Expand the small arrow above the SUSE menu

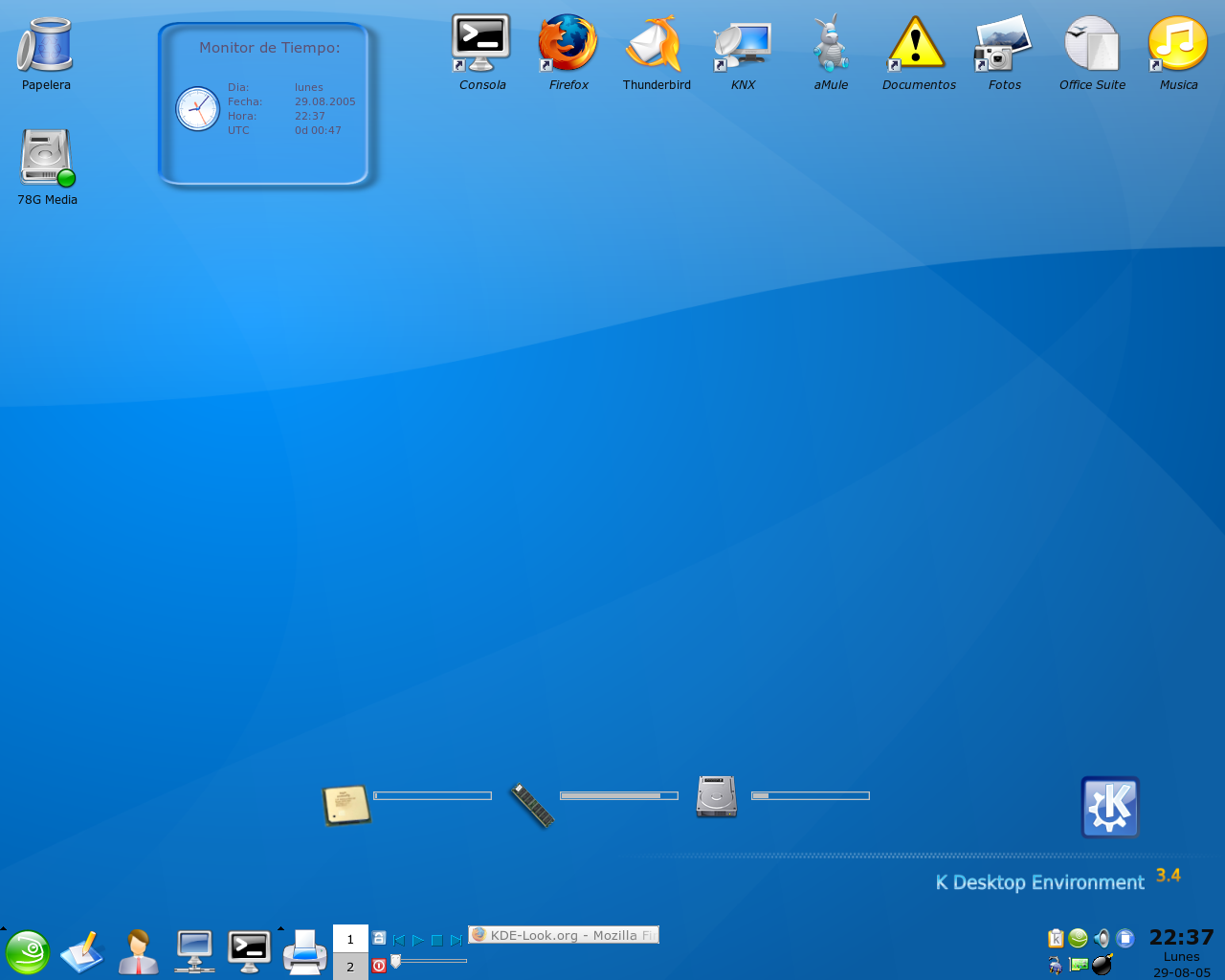click(x=4, y=927)
